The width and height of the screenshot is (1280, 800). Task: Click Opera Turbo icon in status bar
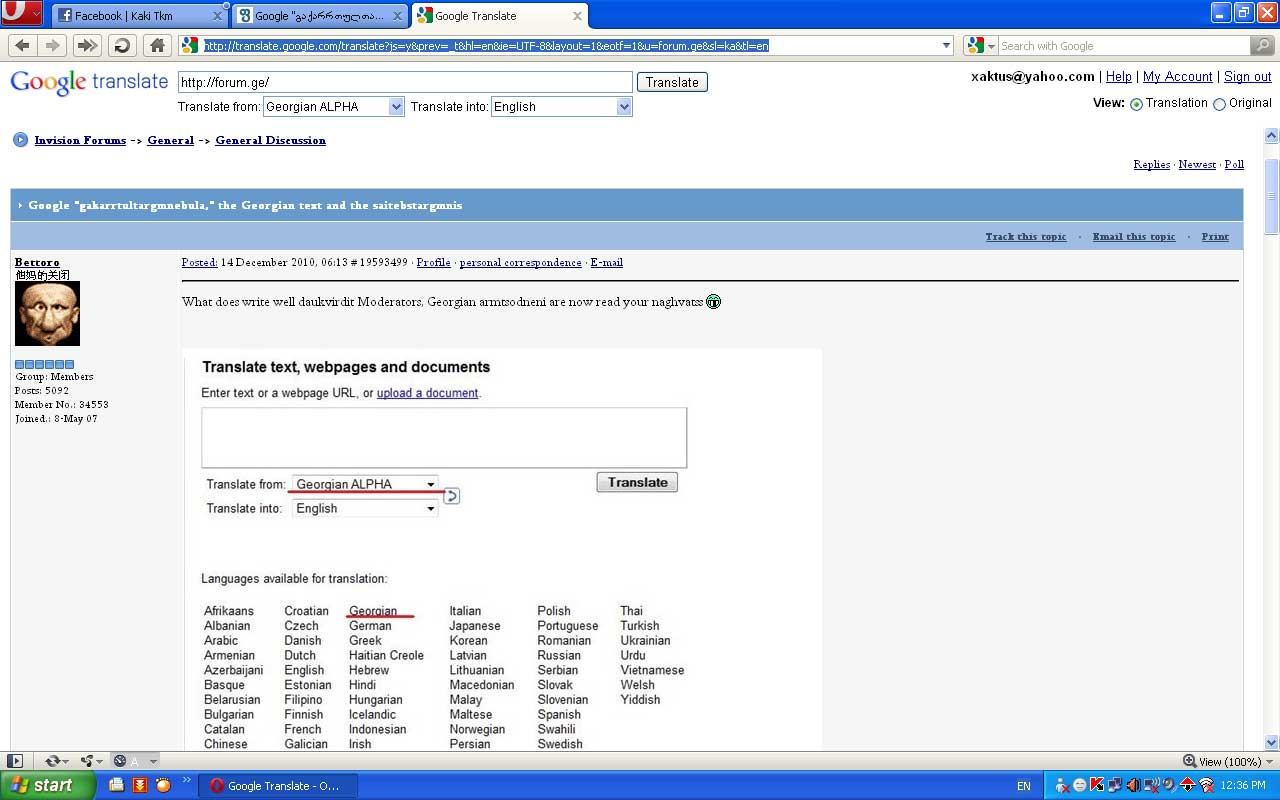point(119,761)
